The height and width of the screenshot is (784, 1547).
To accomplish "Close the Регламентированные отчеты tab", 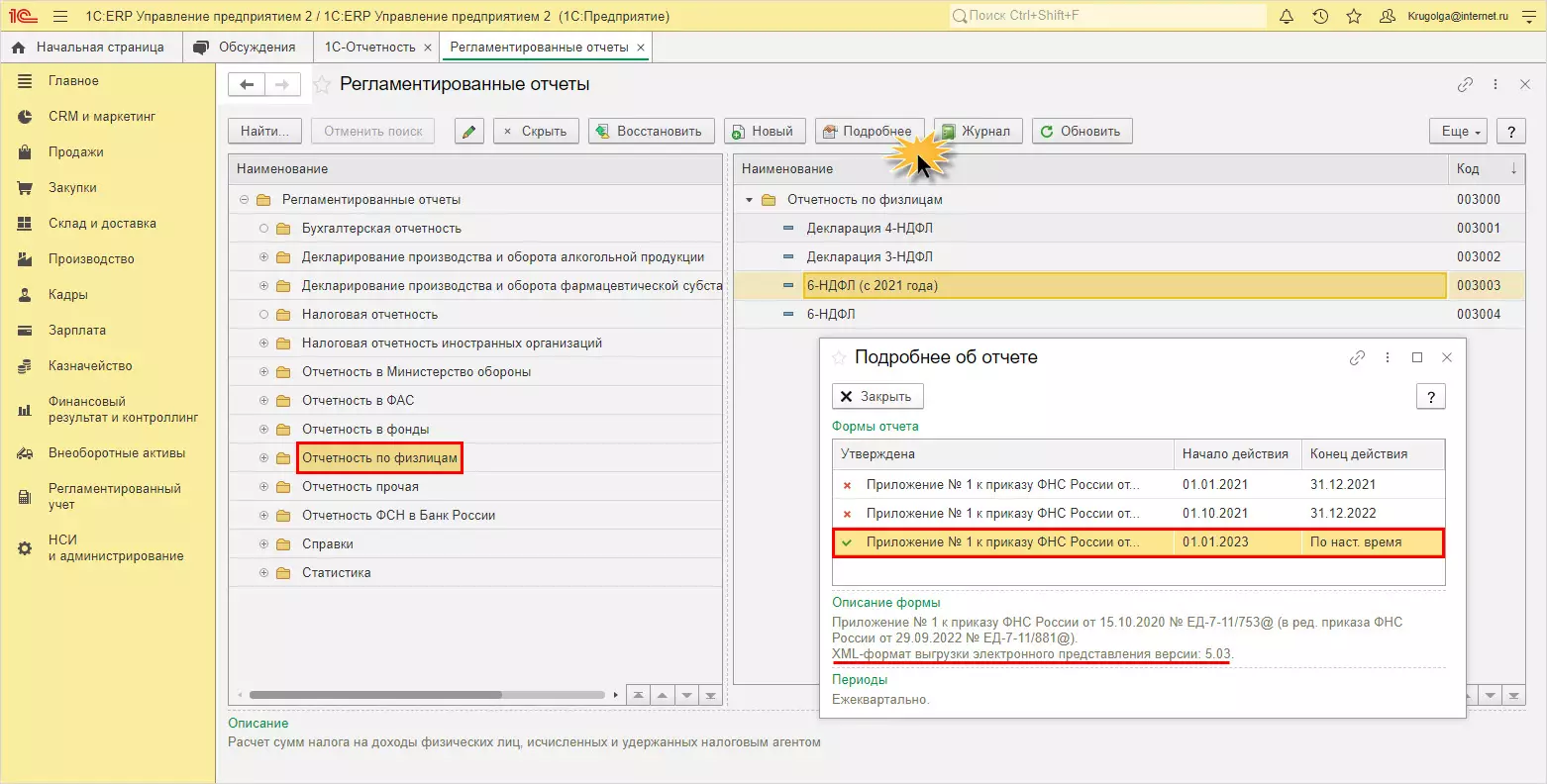I will [641, 48].
